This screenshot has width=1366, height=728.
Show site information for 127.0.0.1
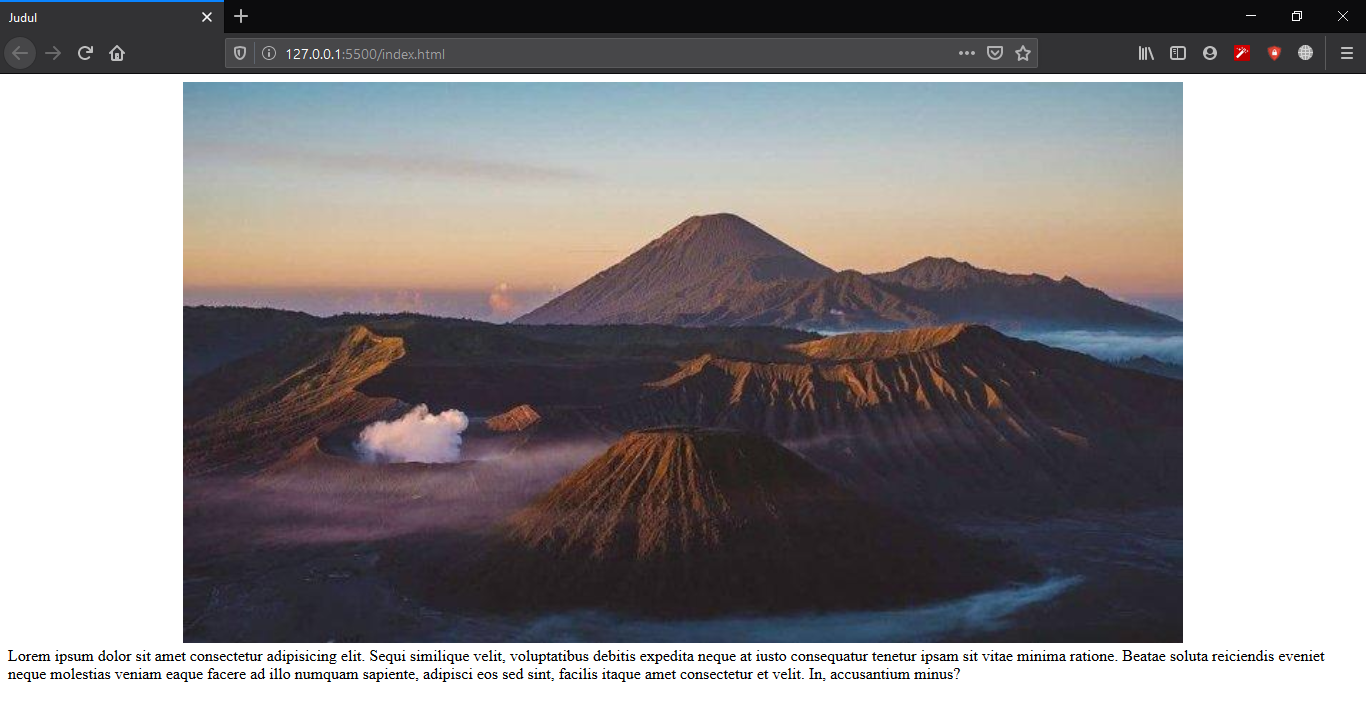coord(268,53)
